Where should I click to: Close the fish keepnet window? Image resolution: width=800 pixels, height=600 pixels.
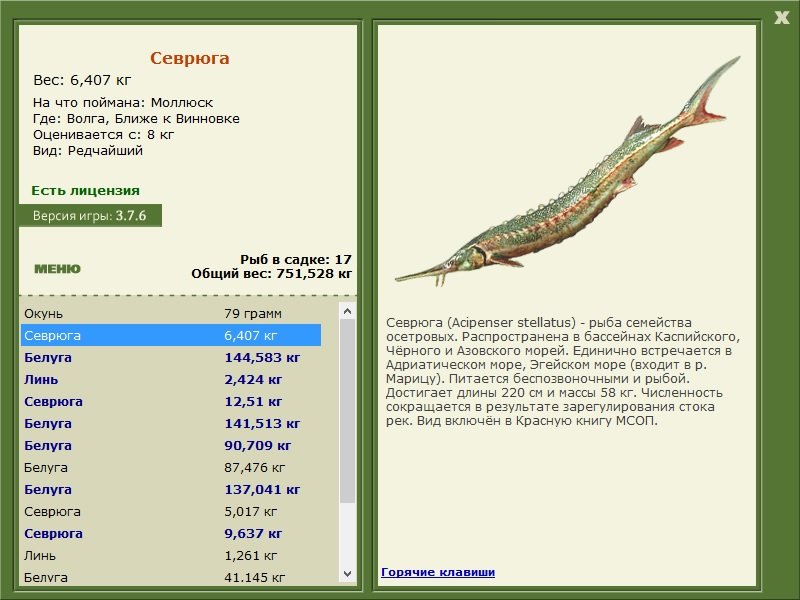(x=781, y=18)
